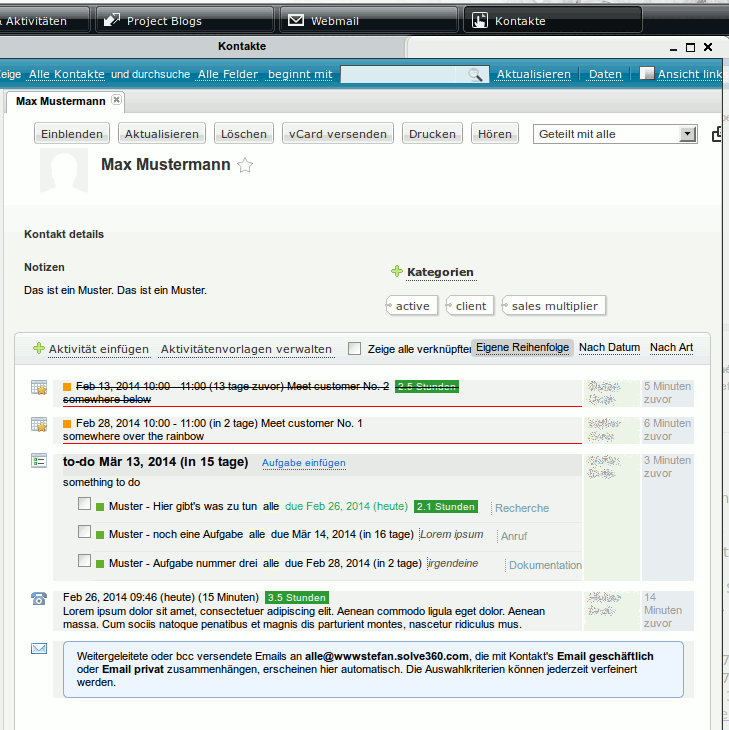Screen dimensions: 729x730
Task: Click the Drucken button
Action: (x=432, y=134)
